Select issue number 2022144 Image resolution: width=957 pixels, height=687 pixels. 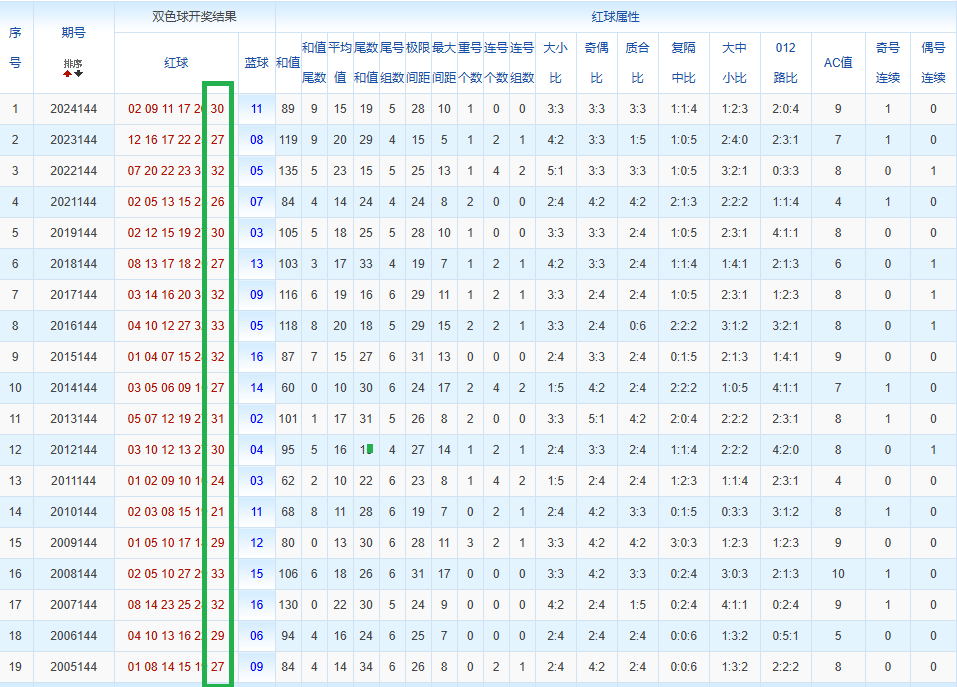tap(73, 171)
